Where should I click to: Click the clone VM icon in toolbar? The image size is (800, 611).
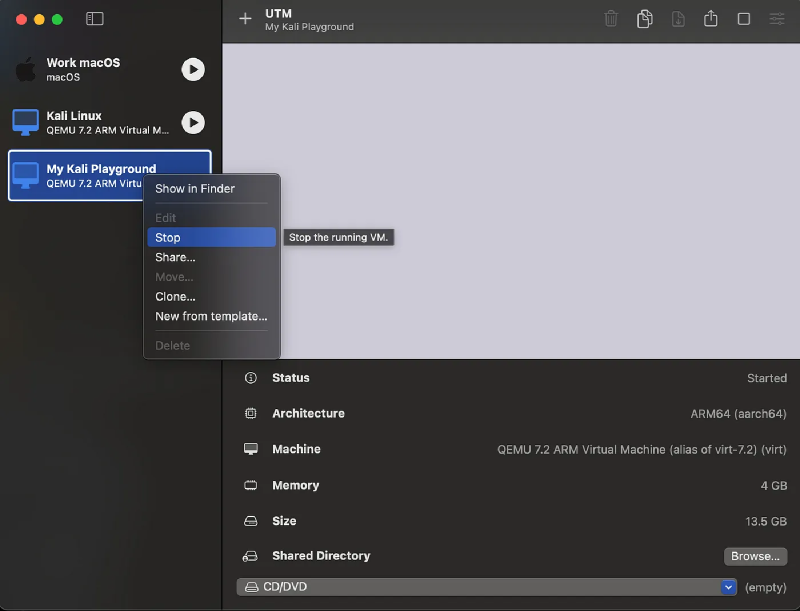point(645,19)
